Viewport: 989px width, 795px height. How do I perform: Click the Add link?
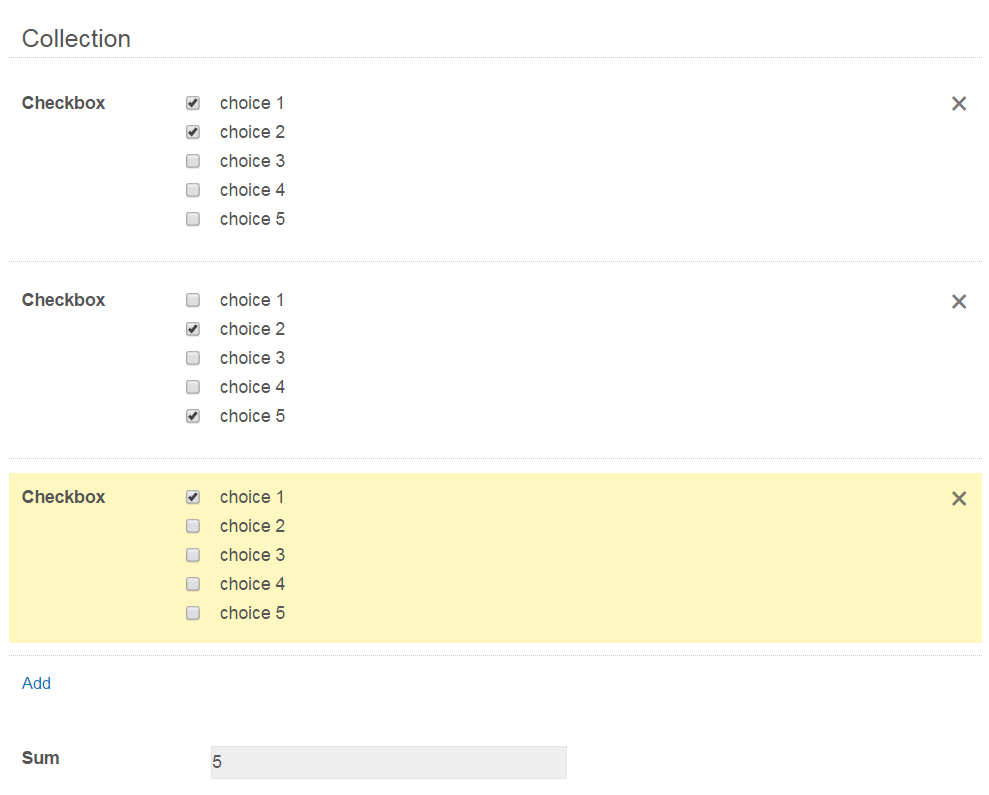36,684
